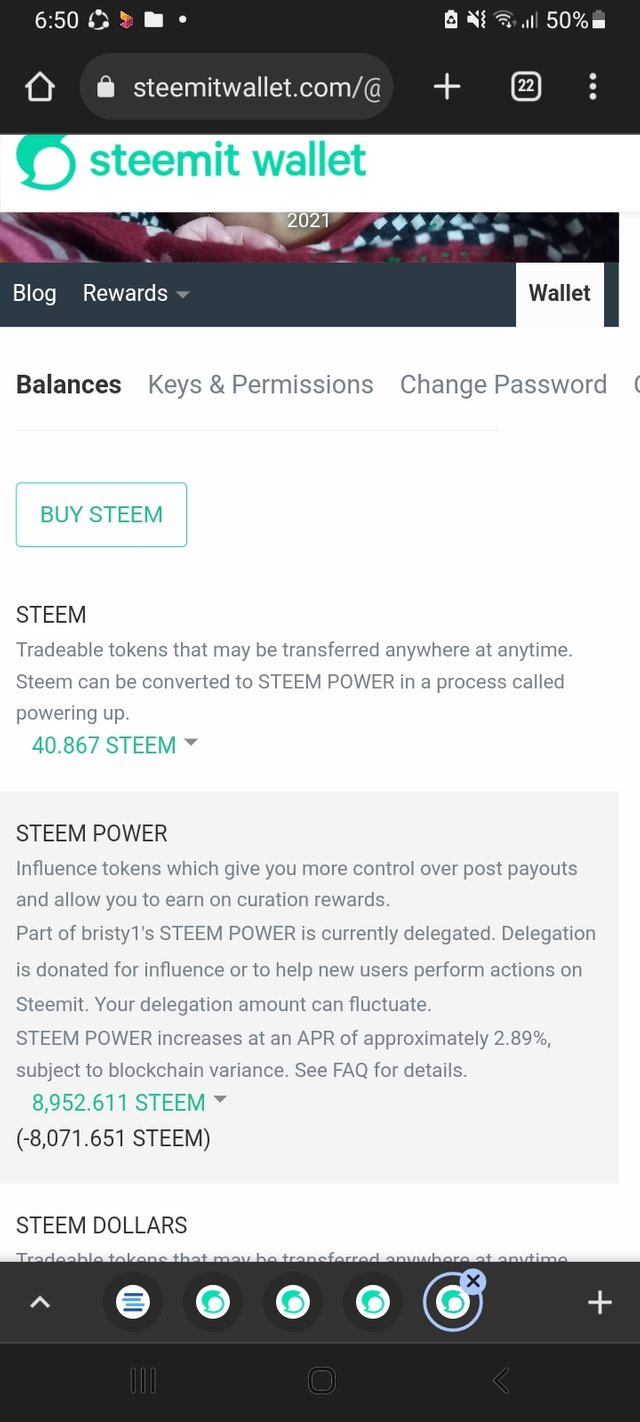The image size is (640, 1422).
Task: Add a new tab from bottom bar plus
Action: [x=599, y=1302]
